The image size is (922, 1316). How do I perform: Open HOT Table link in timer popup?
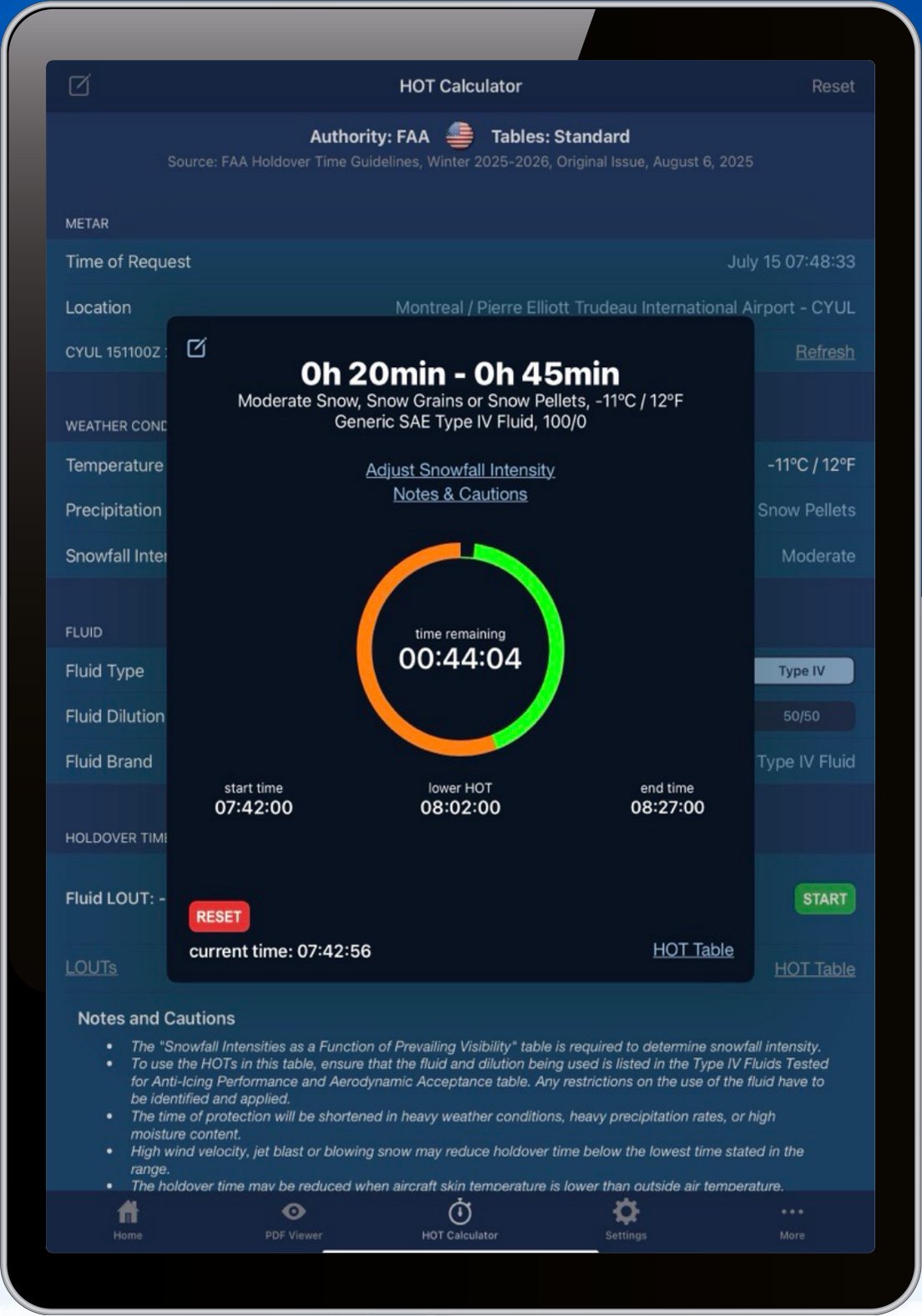(x=693, y=949)
